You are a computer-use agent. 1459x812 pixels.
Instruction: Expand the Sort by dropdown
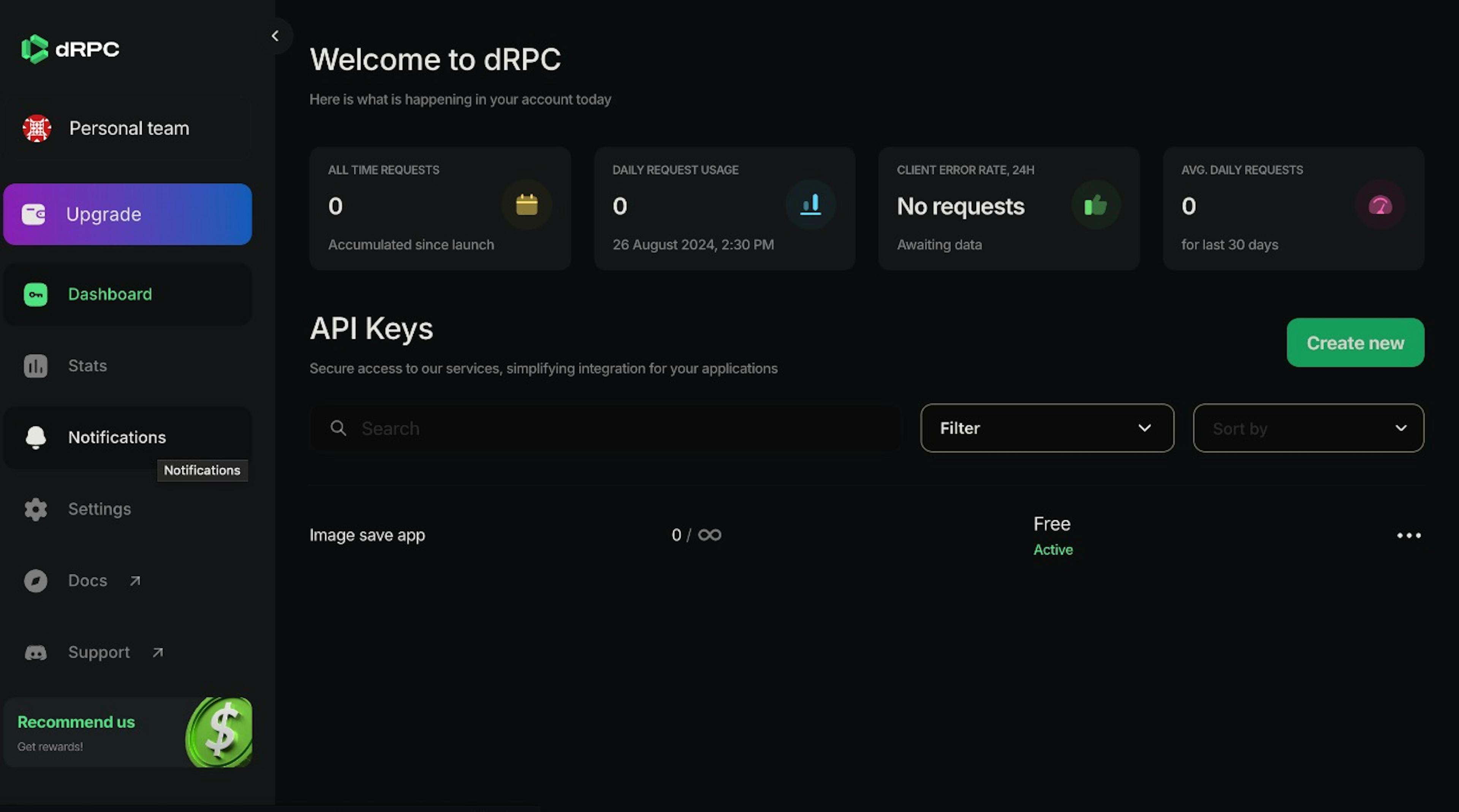(1308, 427)
